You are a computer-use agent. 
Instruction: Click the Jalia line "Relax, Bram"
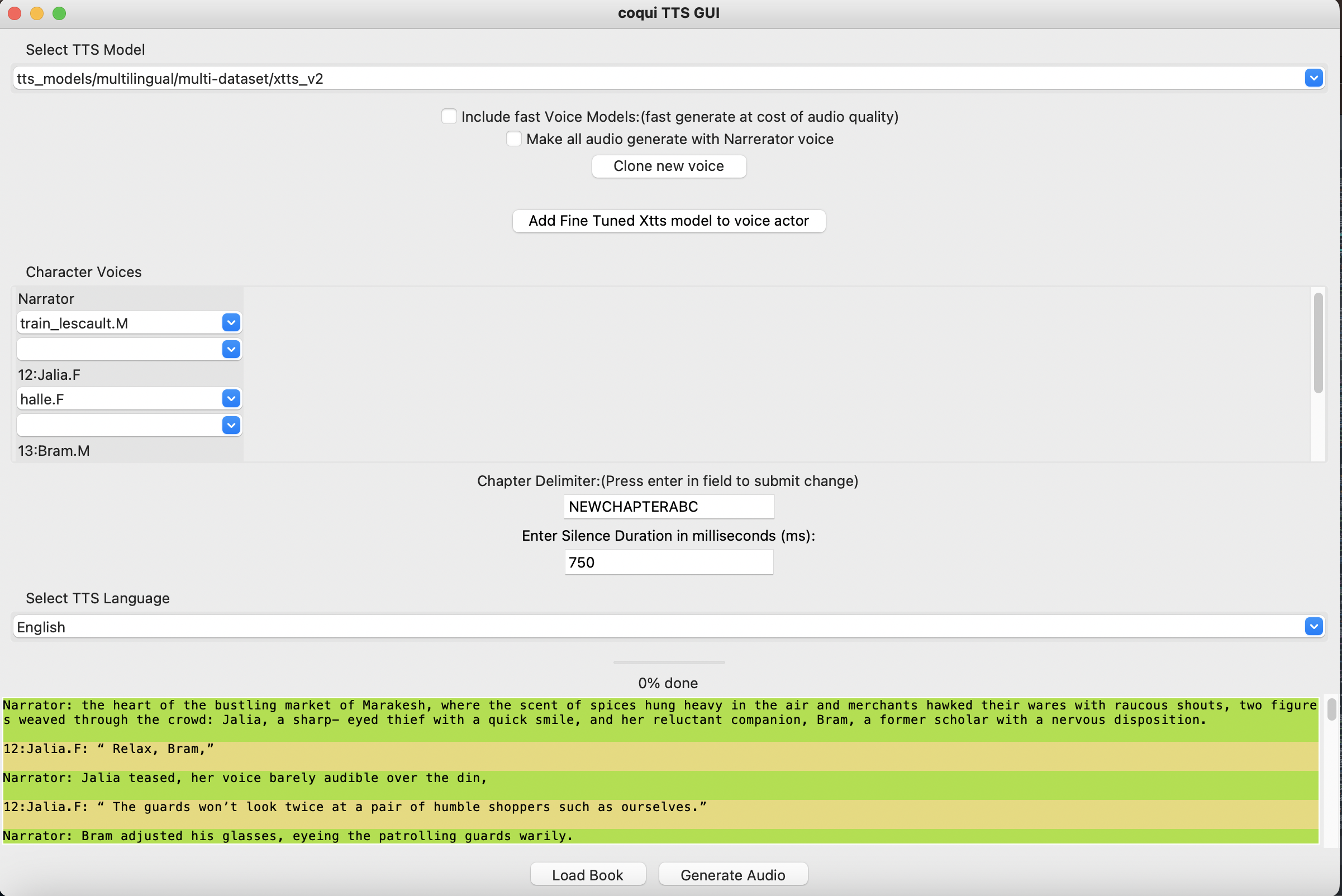coord(108,749)
